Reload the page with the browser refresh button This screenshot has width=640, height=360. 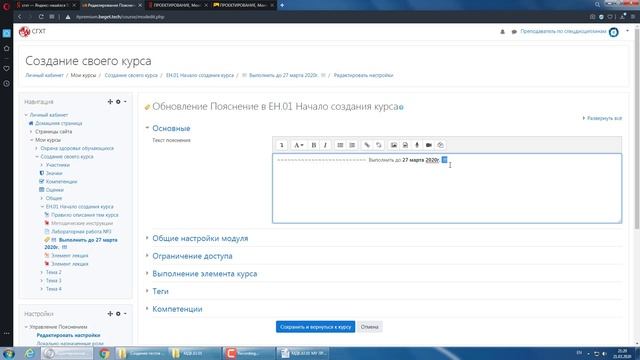[x=41, y=17]
